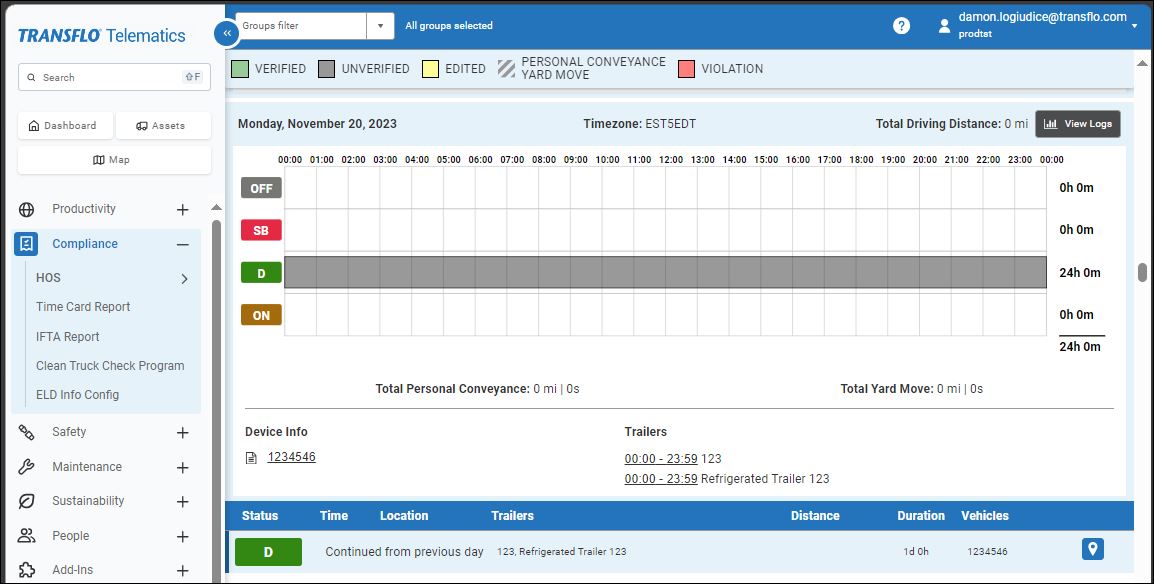
Task: Click the Sustainability leaf icon
Action: pos(26,501)
